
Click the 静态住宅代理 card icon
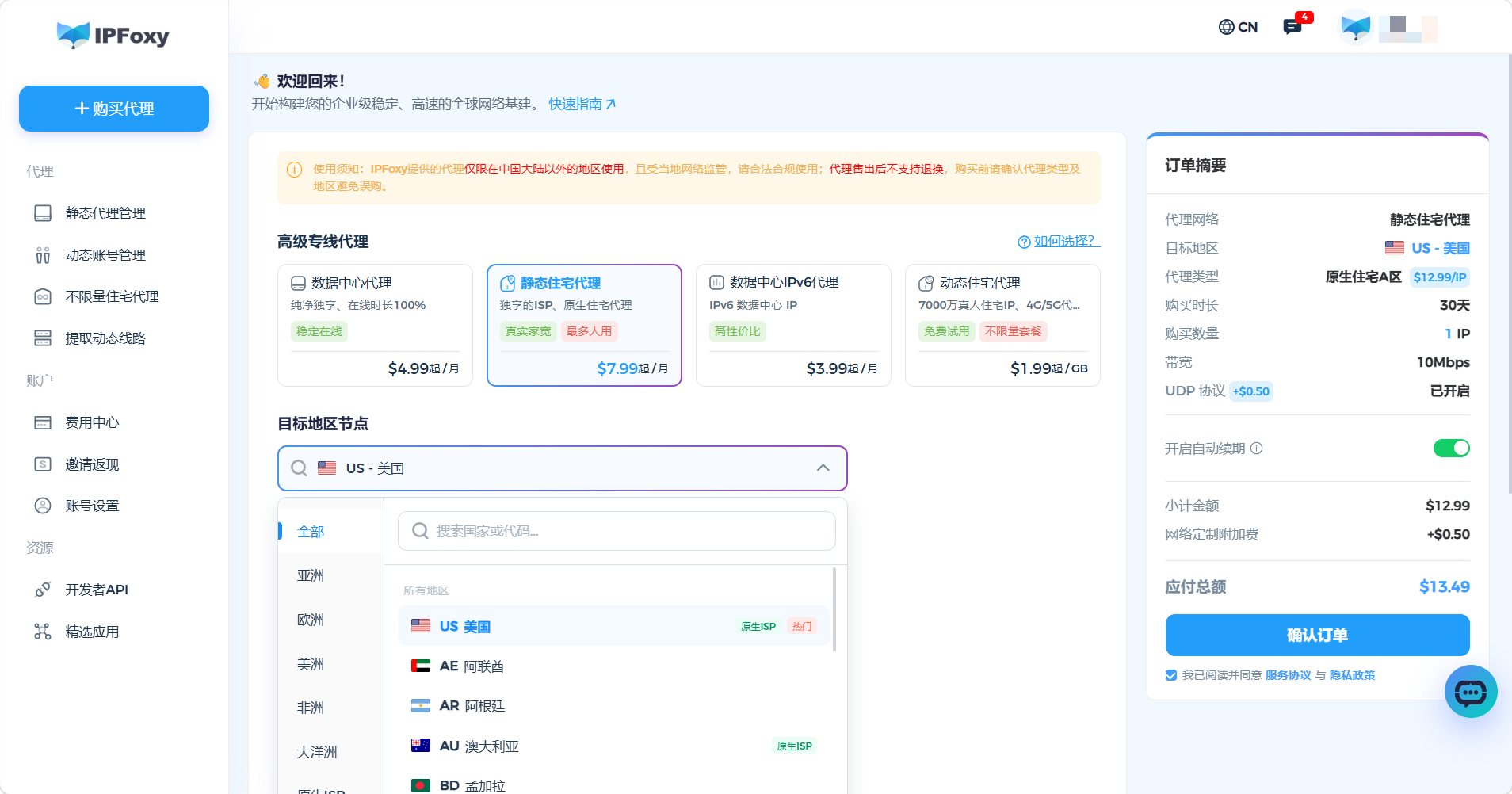click(x=508, y=283)
